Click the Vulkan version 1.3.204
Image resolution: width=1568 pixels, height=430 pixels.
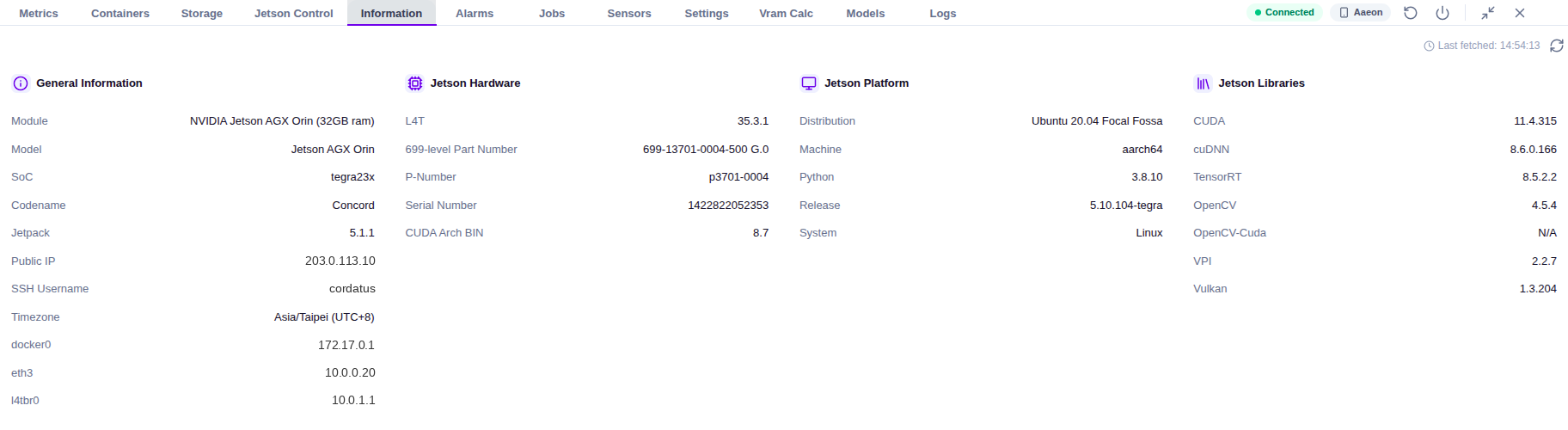point(1538,289)
